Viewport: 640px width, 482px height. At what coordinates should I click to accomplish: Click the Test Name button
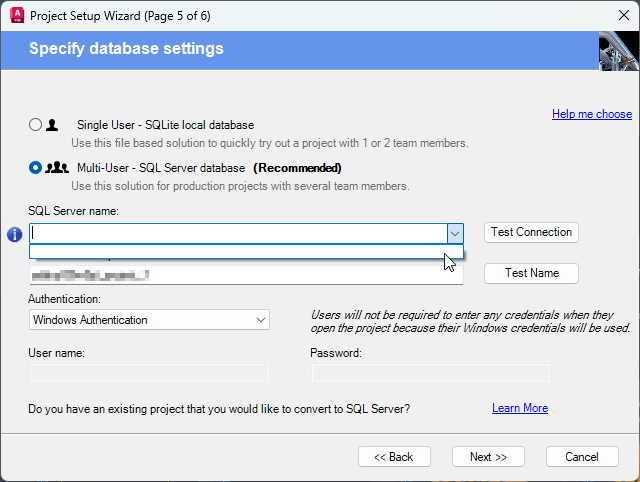tap(531, 273)
